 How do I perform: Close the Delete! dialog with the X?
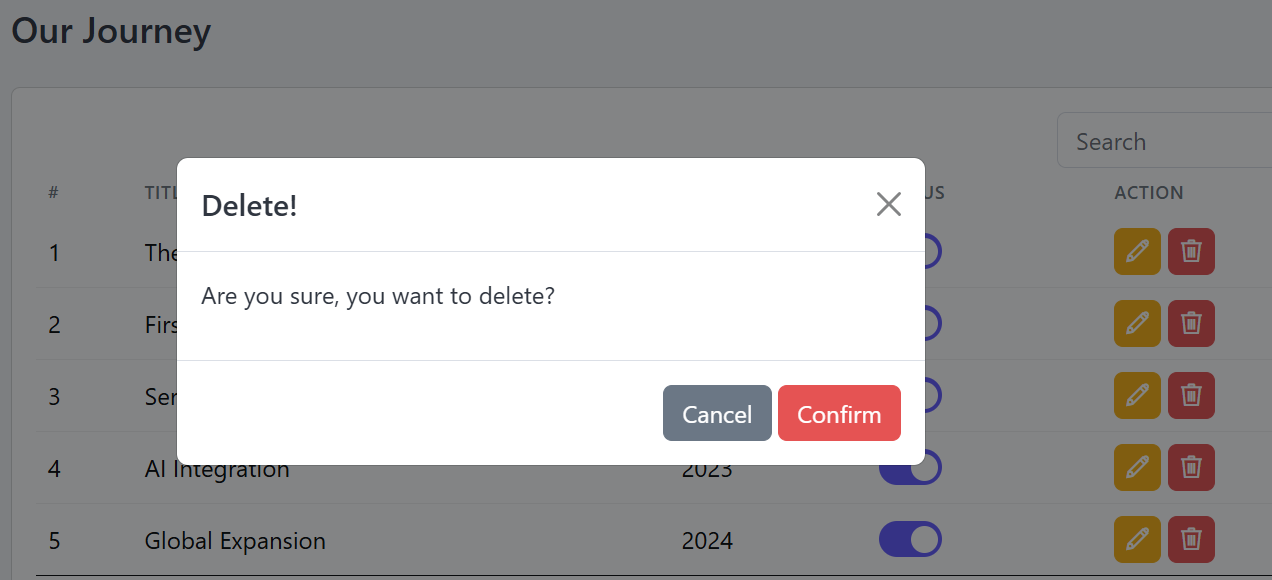(x=889, y=204)
